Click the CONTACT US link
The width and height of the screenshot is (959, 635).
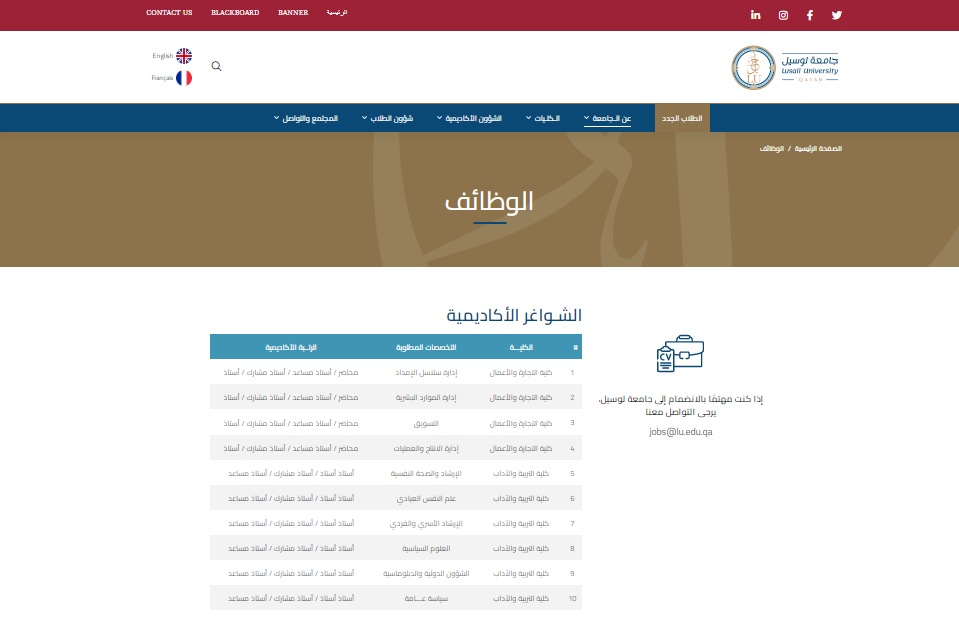point(169,13)
